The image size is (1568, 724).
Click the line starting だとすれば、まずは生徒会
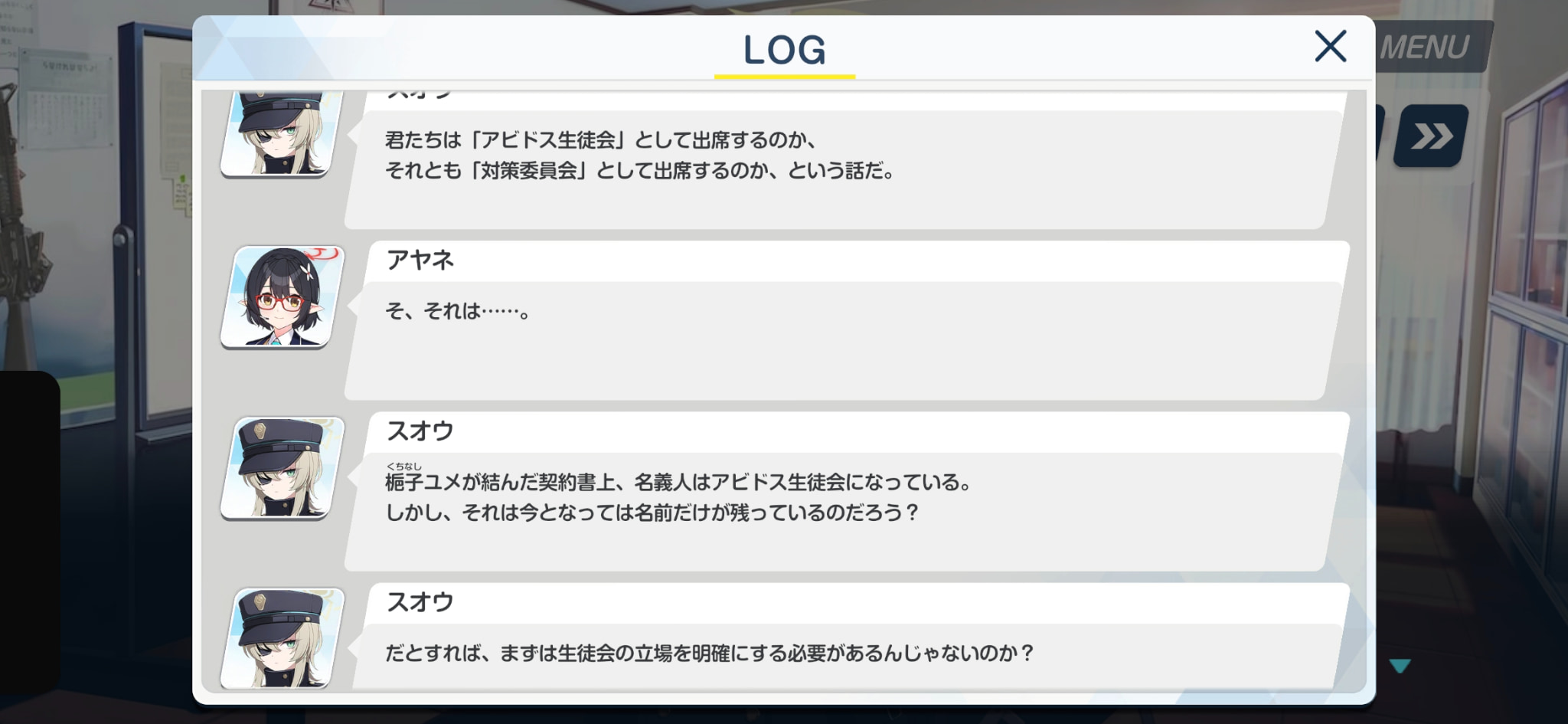tap(710, 653)
